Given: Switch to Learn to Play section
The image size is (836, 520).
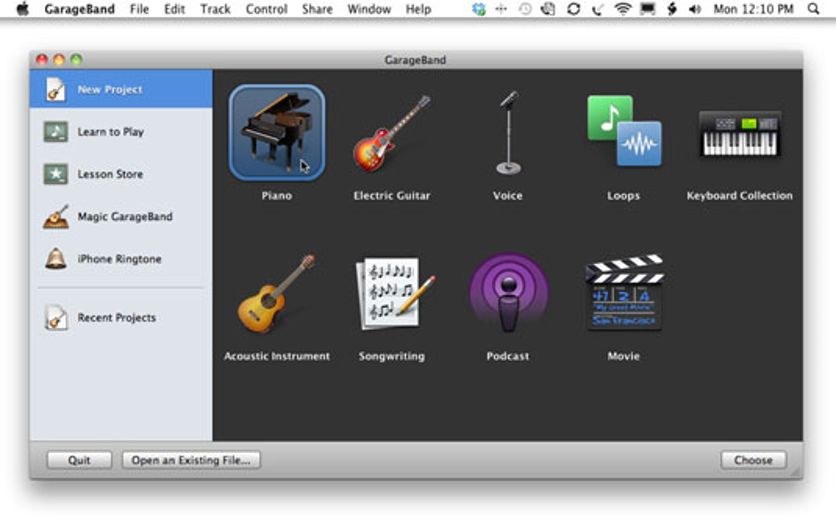Looking at the screenshot, I should 121,132.
